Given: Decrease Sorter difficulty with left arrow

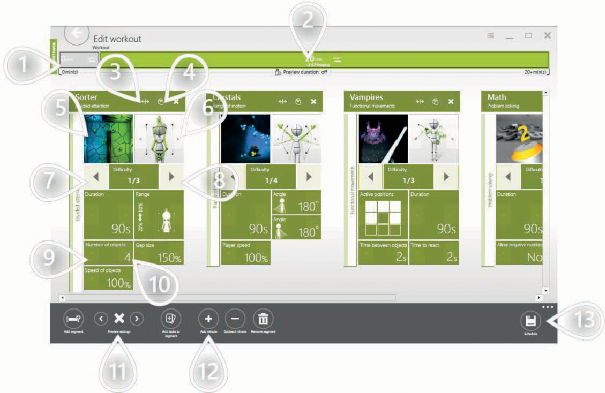Looking at the screenshot, I should 96,177.
